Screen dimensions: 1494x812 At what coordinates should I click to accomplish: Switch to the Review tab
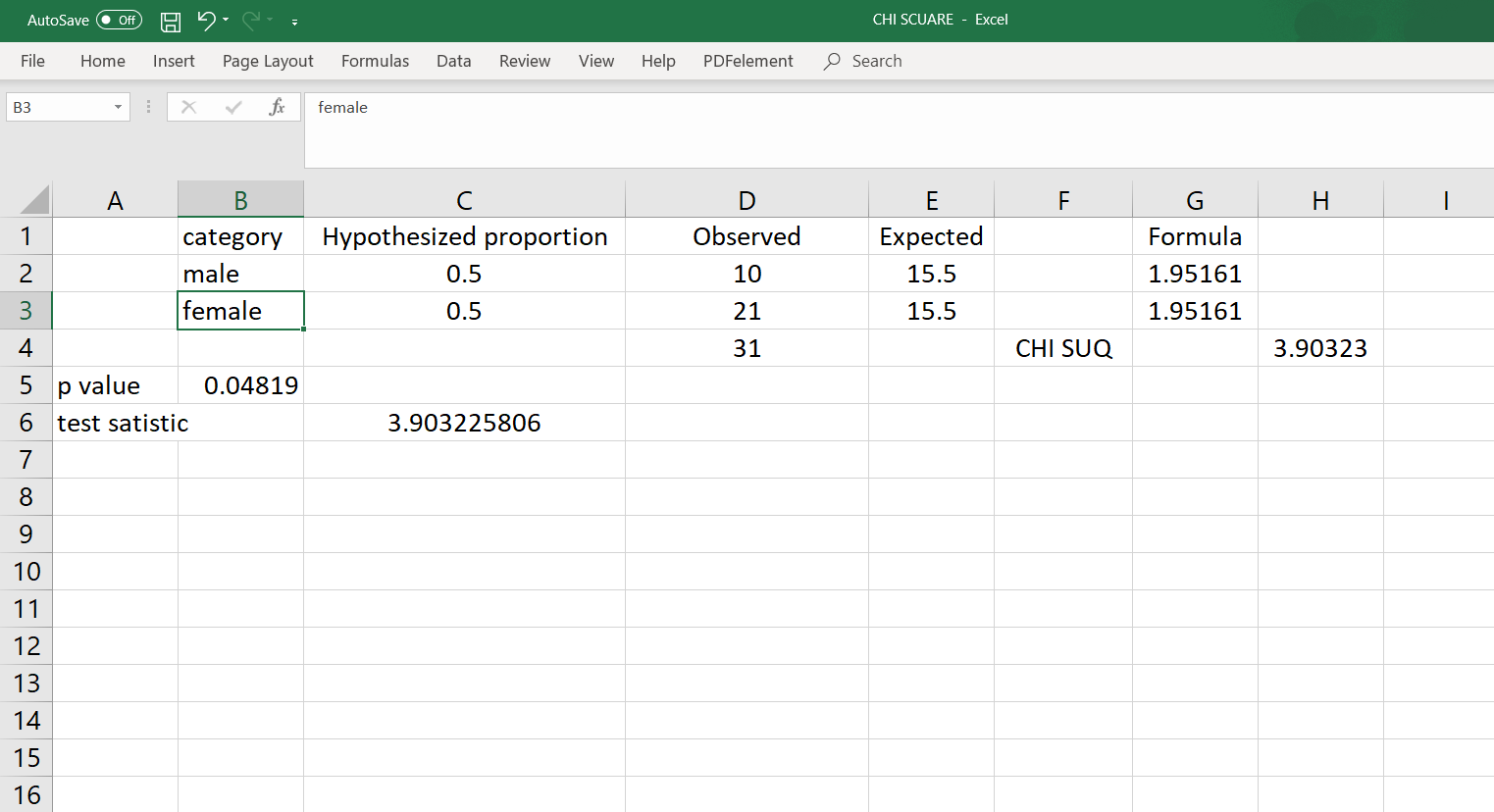(x=525, y=61)
